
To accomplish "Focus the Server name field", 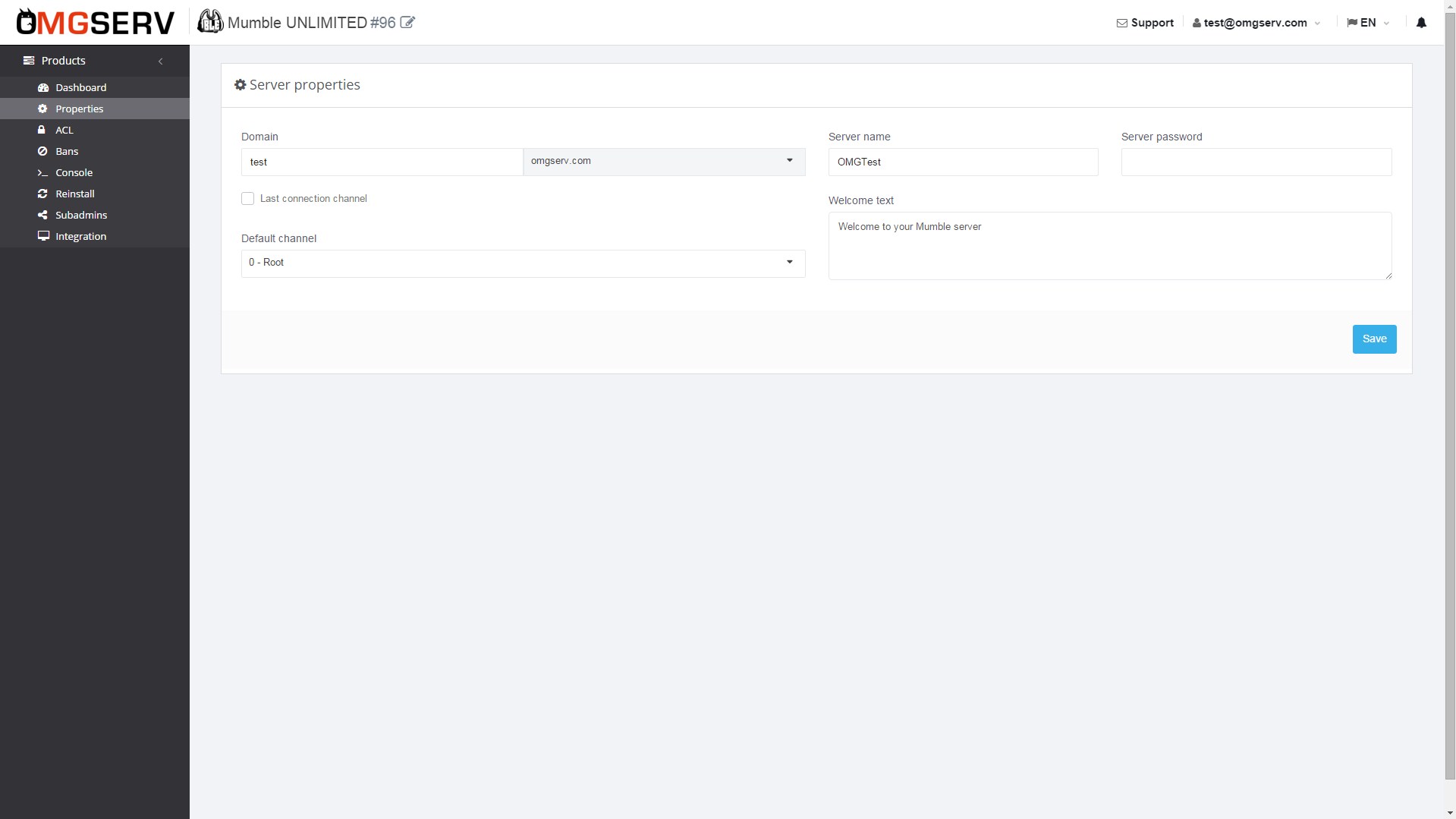I will [x=963, y=162].
